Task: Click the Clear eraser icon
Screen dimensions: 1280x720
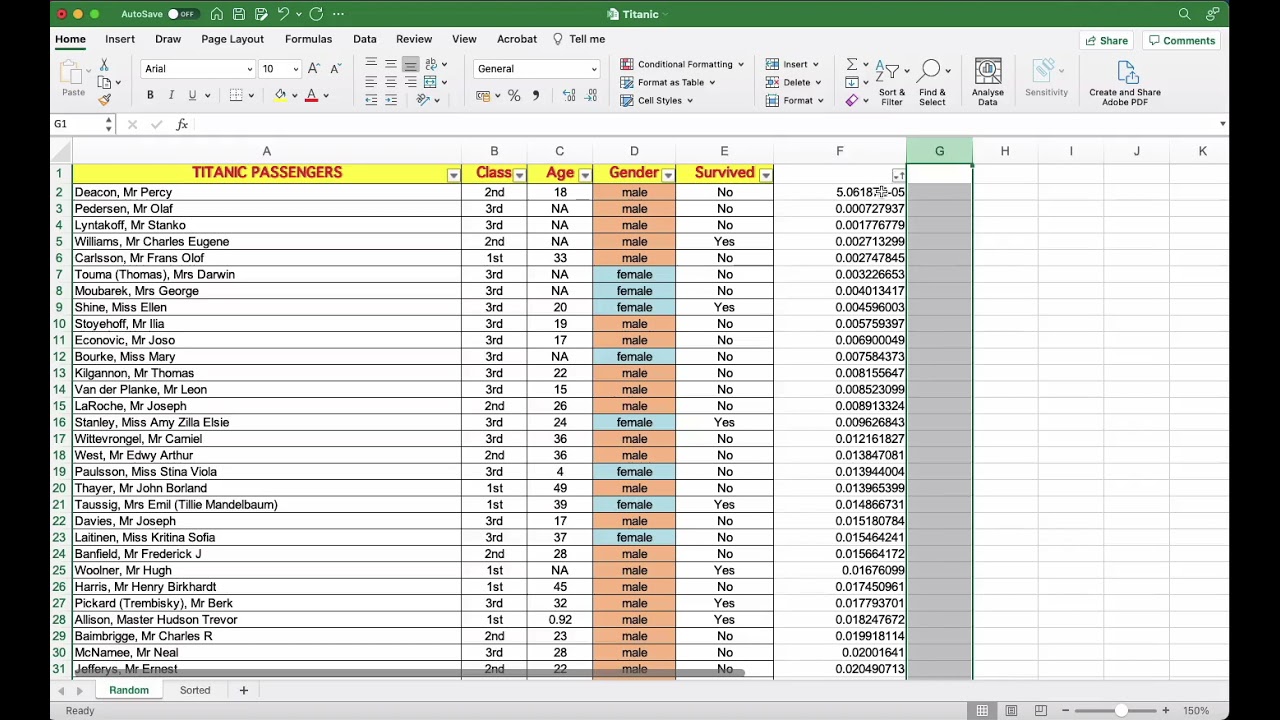Action: click(x=851, y=100)
